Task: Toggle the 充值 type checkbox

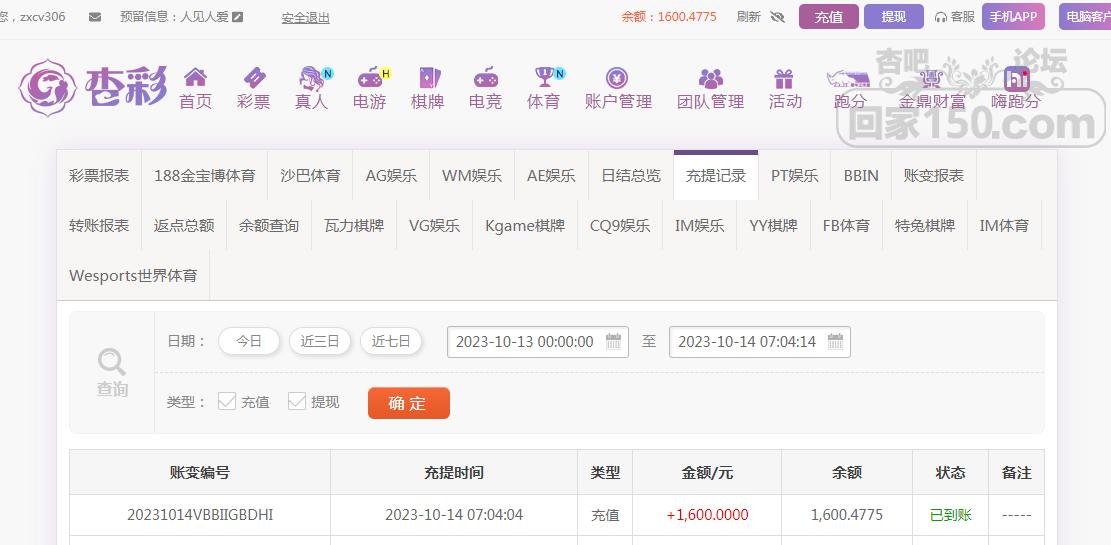Action: tap(227, 402)
